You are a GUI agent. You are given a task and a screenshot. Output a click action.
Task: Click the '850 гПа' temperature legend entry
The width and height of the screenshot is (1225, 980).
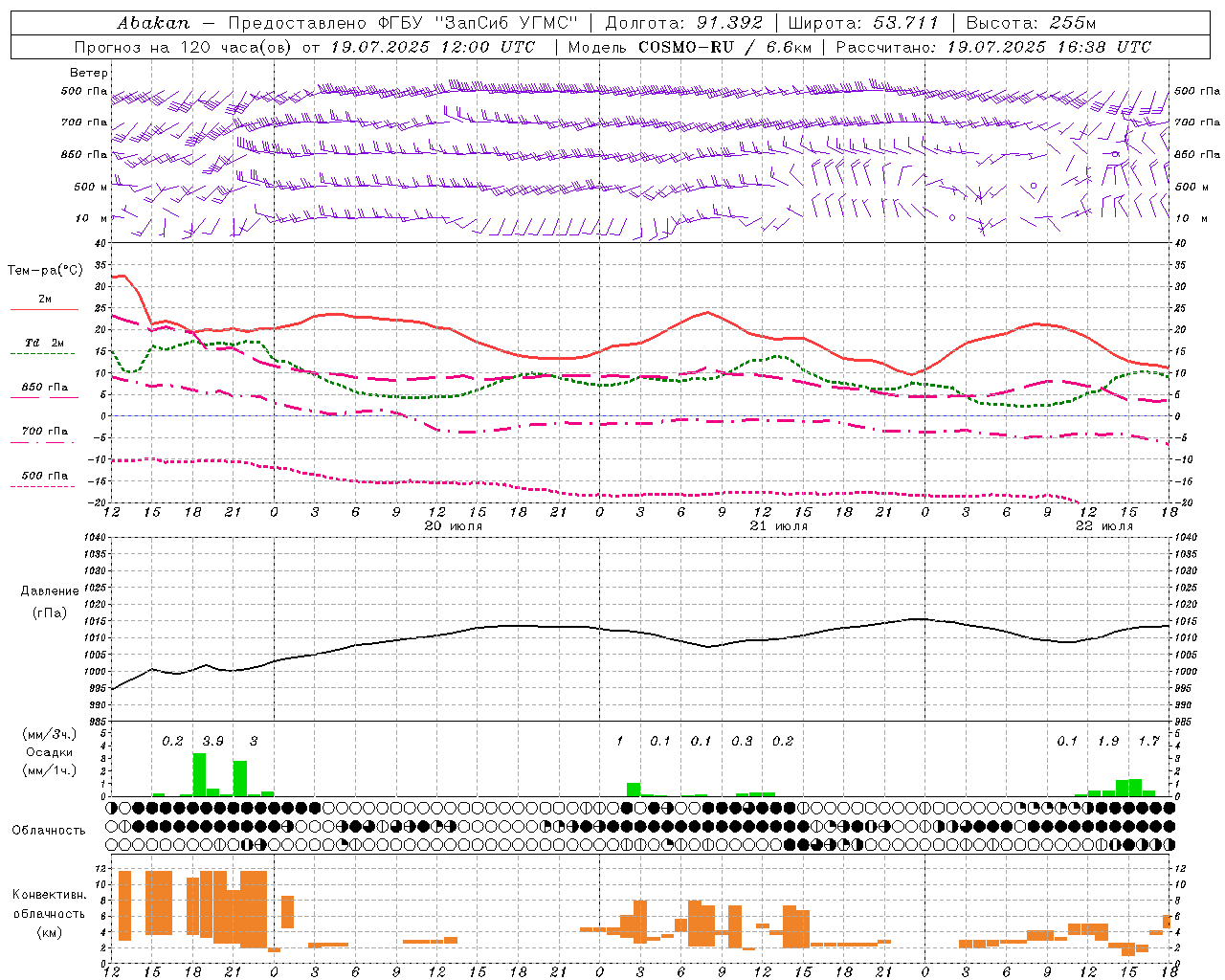tap(45, 388)
